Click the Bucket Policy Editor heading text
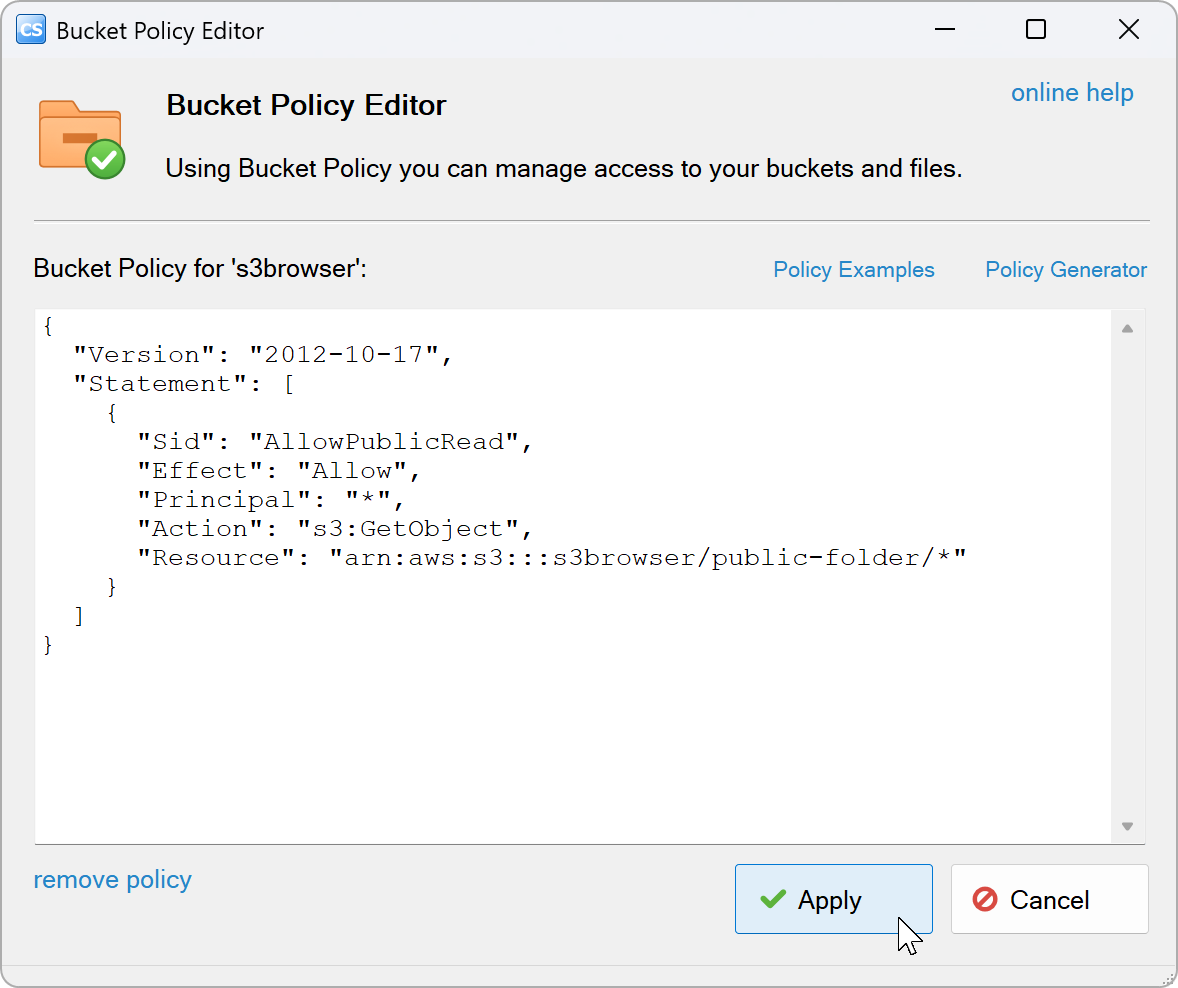 point(307,105)
